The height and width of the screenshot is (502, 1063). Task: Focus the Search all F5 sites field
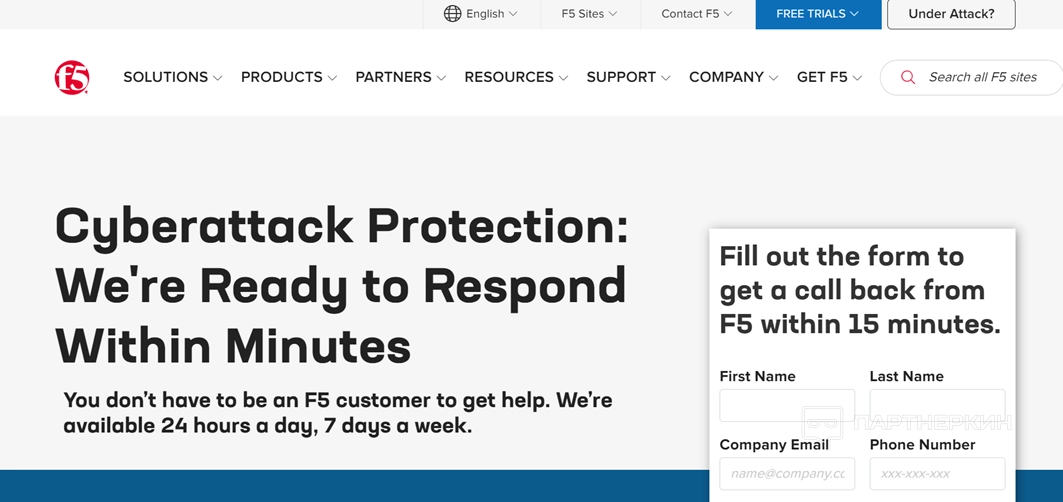(982, 77)
